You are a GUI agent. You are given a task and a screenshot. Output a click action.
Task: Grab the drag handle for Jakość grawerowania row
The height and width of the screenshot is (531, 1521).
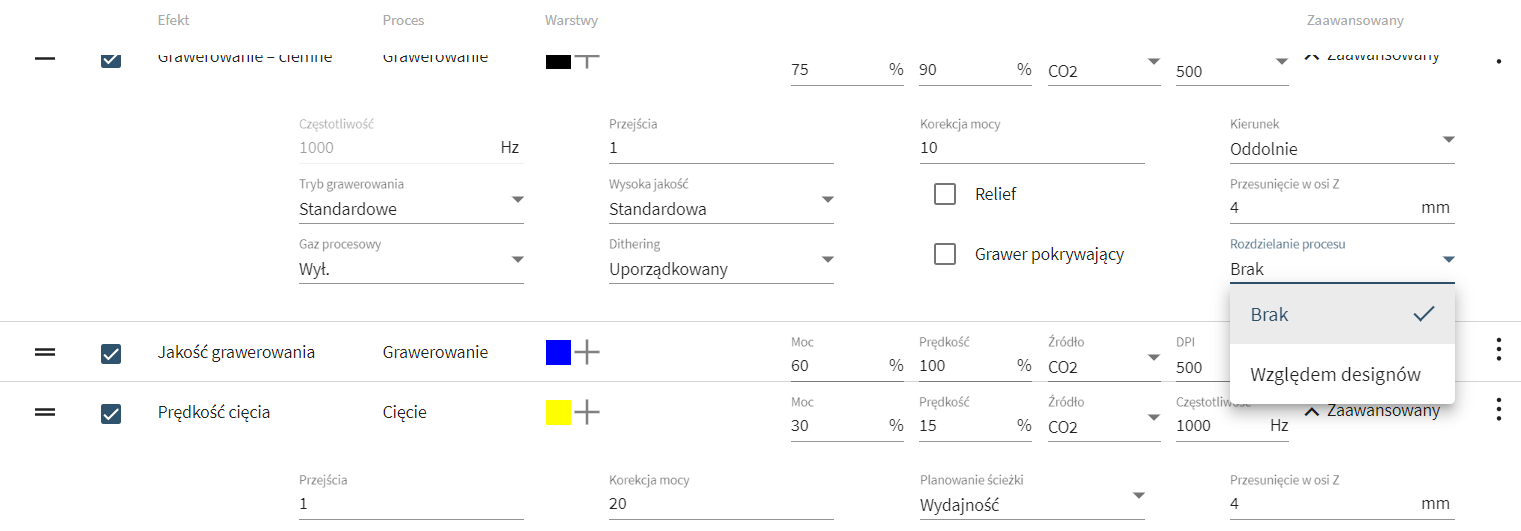[x=45, y=352]
